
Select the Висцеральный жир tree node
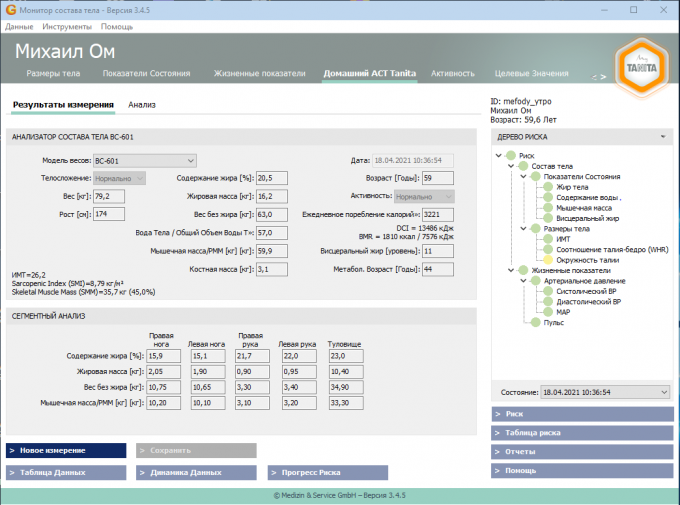[585, 218]
